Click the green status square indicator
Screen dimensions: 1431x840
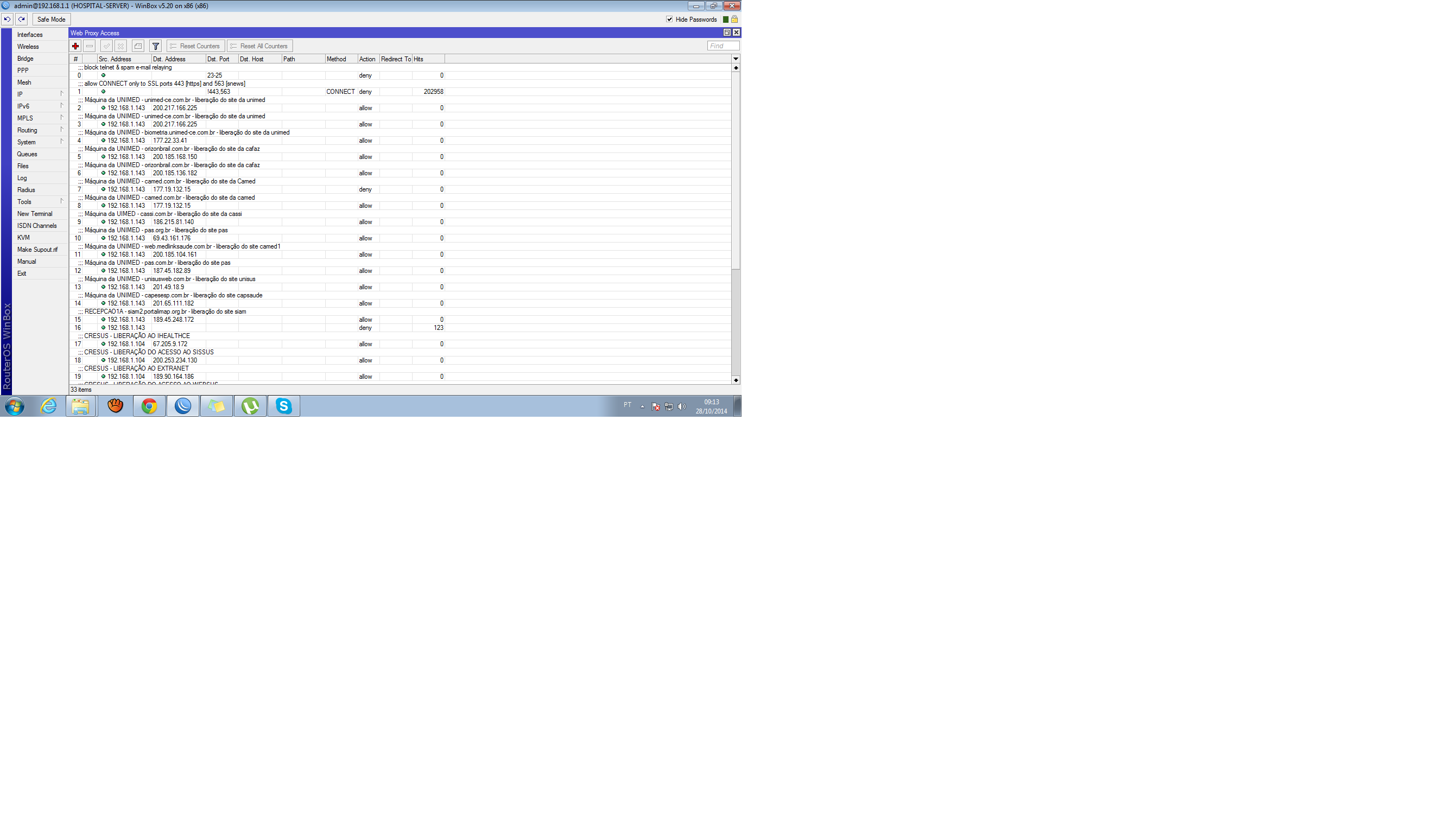(726, 20)
